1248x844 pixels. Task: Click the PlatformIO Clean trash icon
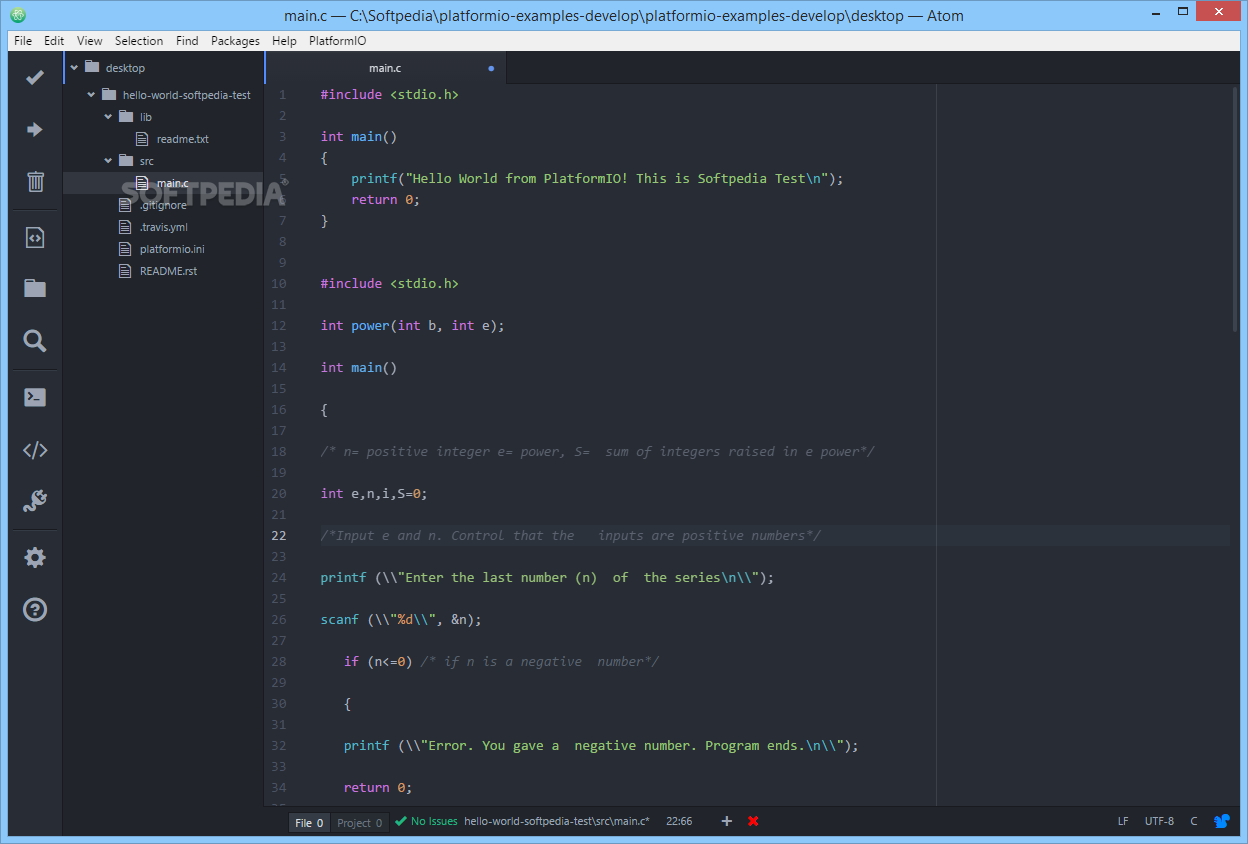click(35, 182)
